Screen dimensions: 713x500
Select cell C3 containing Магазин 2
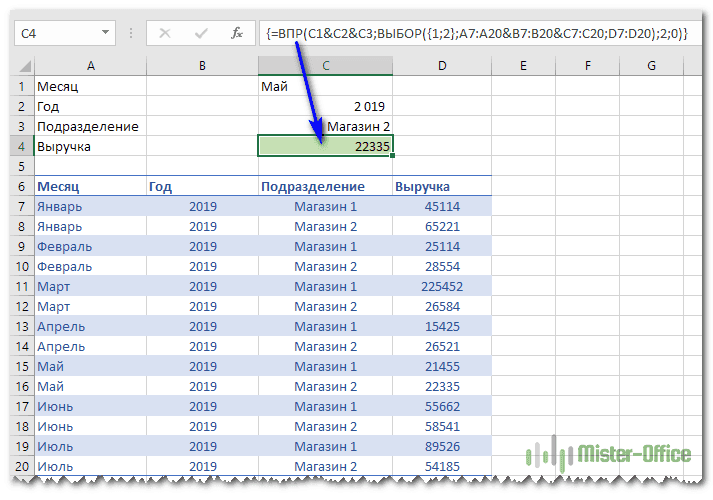(324, 127)
